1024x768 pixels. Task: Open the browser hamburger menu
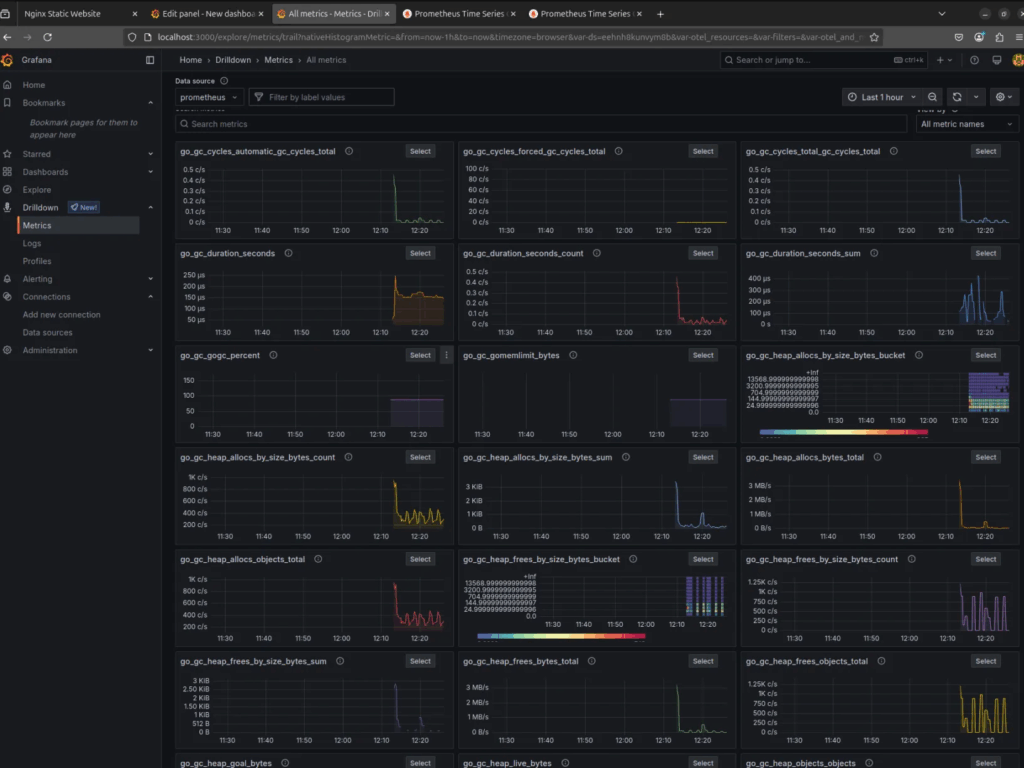click(1019, 37)
